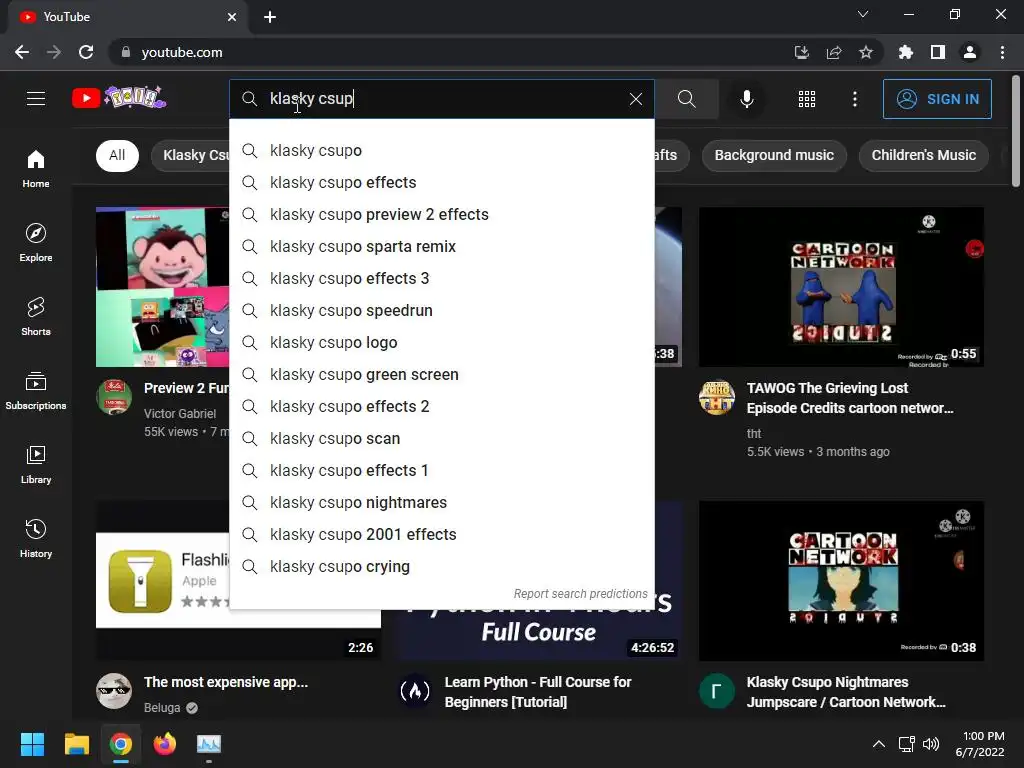Select 'klasky csupo effects 1' suggestion
1024x768 pixels.
click(442, 470)
